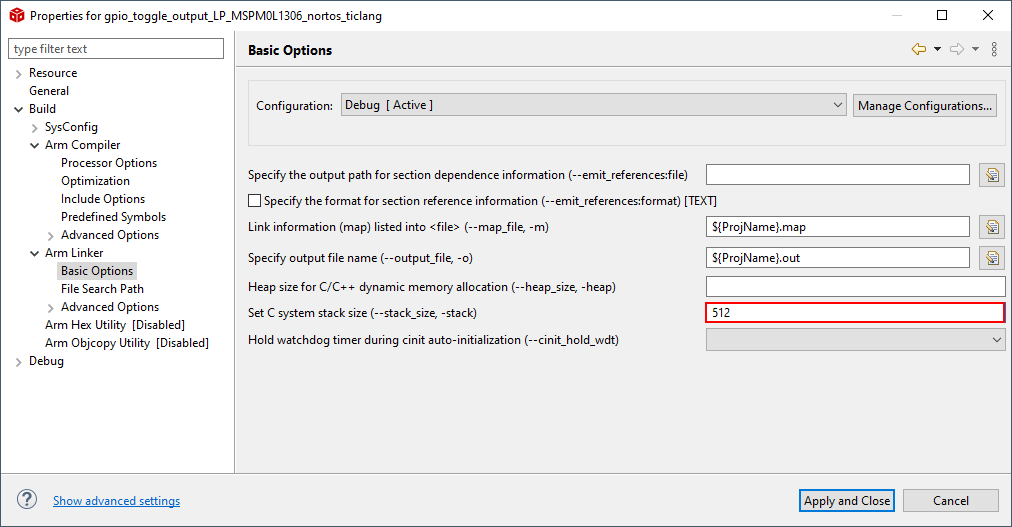
Task: Click the help question mark icon
Action: pos(27,500)
